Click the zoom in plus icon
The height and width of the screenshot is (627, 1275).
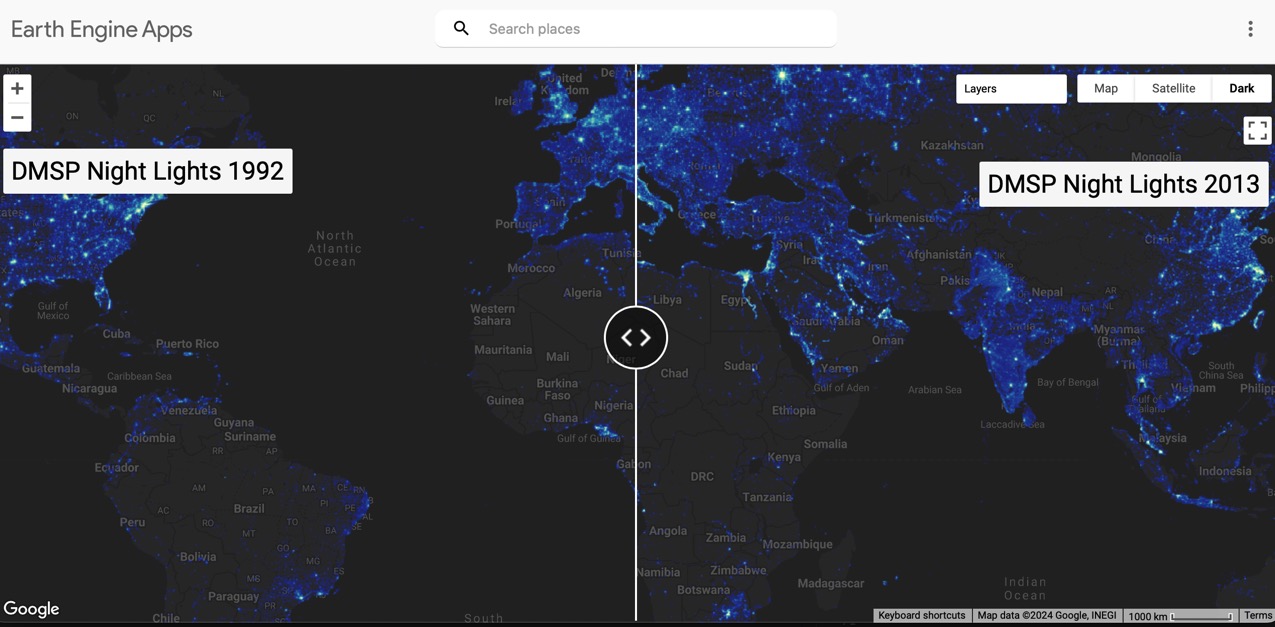[x=17, y=88]
